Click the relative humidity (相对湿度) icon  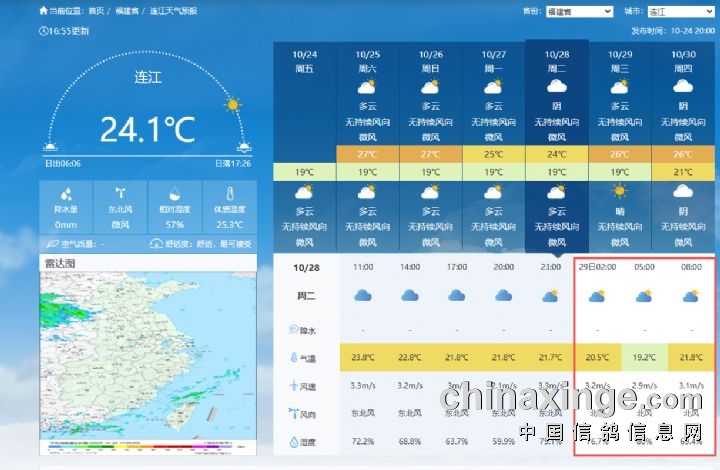tap(174, 194)
